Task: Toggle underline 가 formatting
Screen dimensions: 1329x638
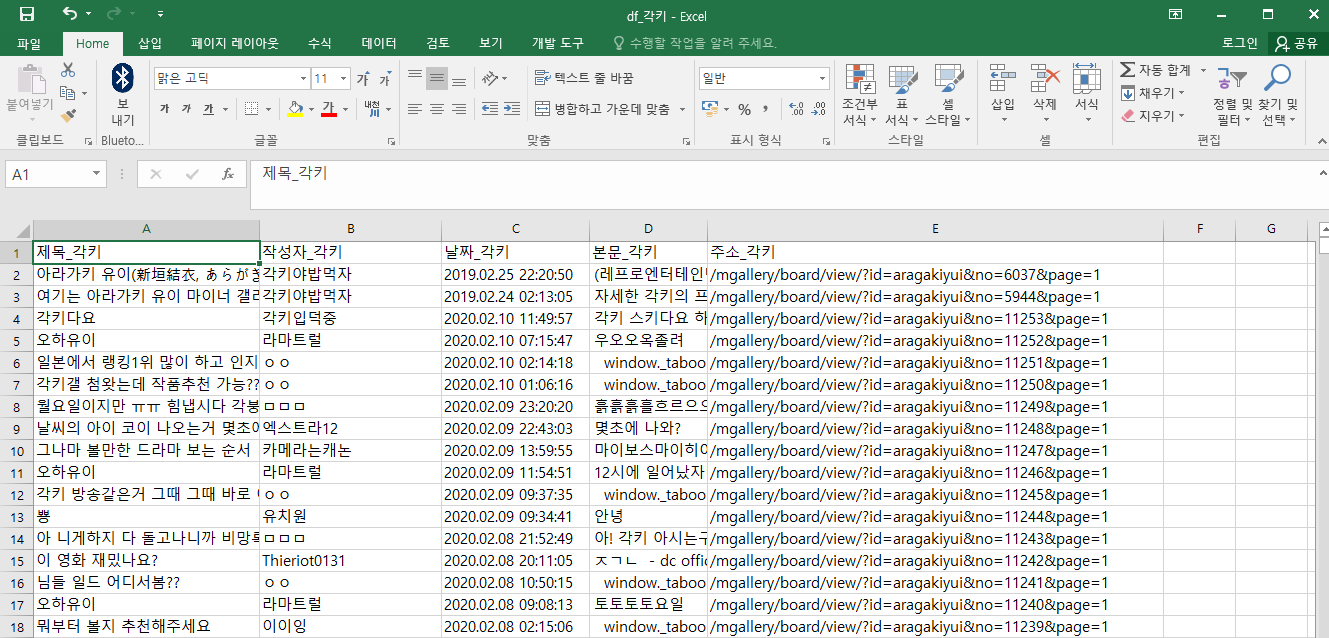Action: (209, 108)
